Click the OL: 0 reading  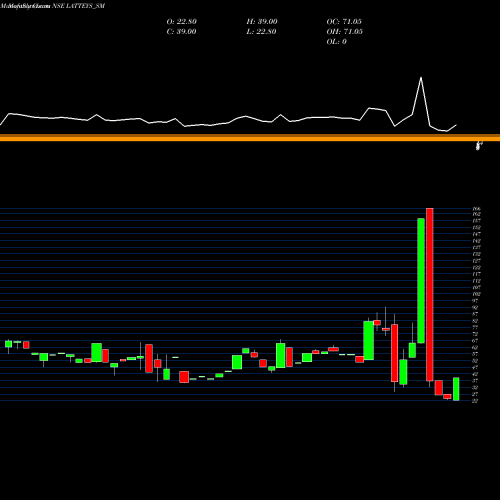coord(336,42)
